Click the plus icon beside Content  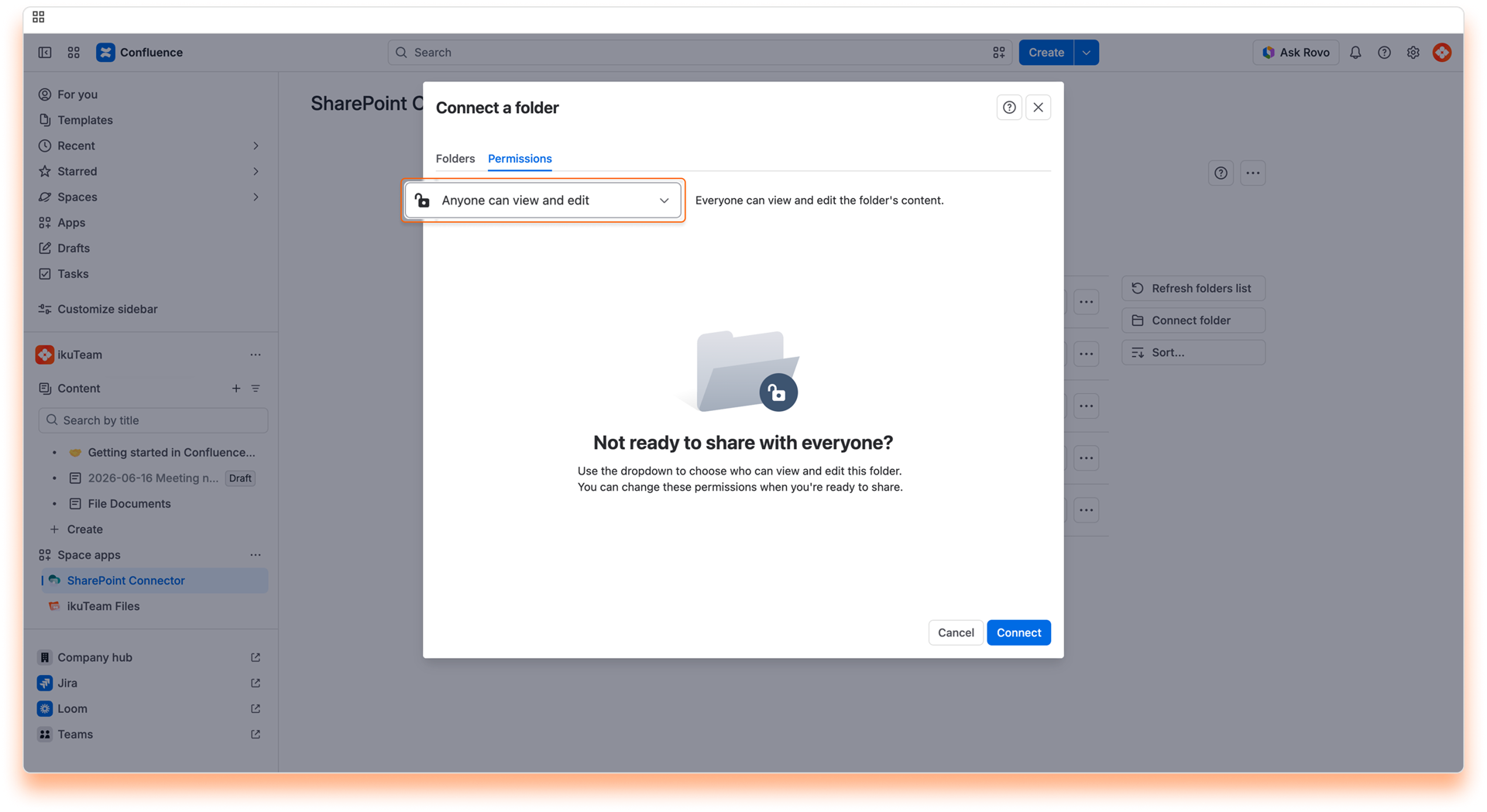(236, 389)
